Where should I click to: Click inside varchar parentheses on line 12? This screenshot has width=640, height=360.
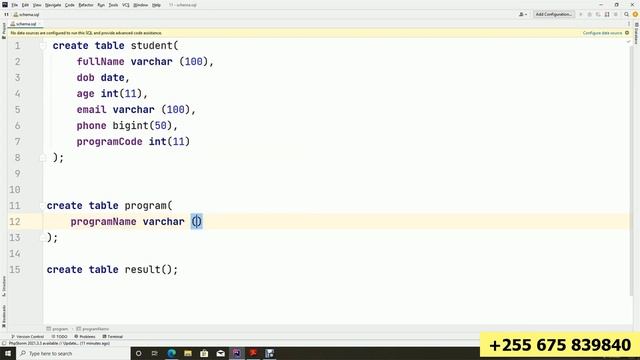tap(197, 222)
